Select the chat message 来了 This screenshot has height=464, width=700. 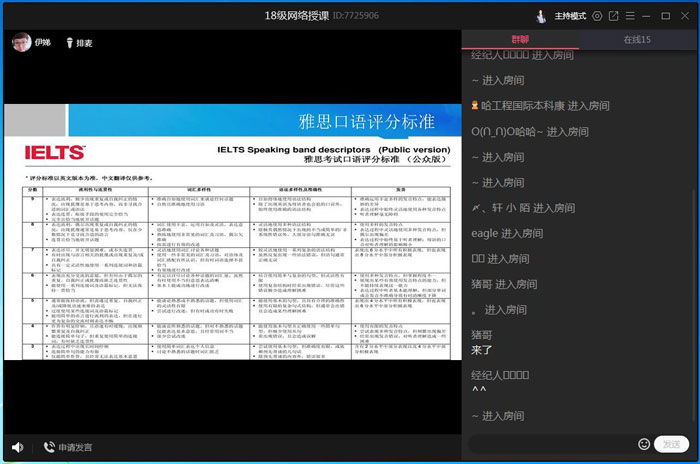tap(482, 350)
